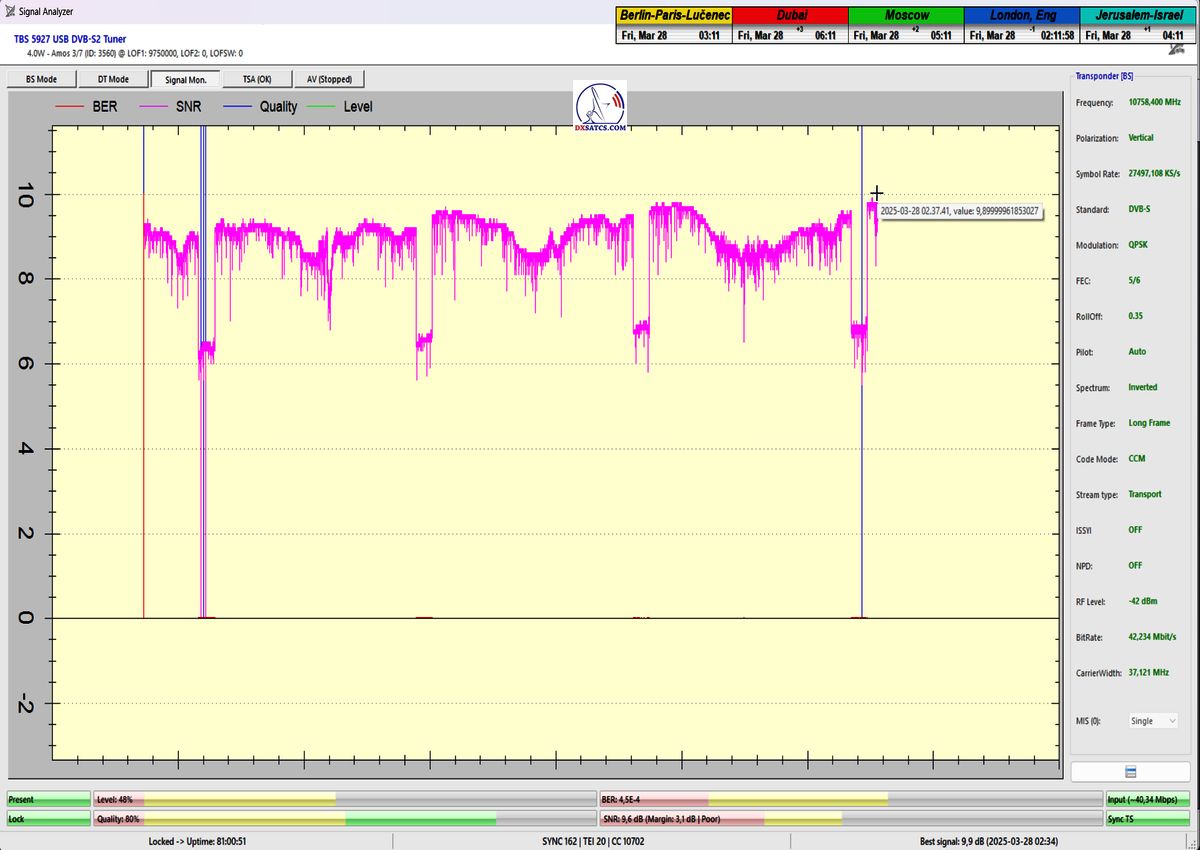Image resolution: width=1200 pixels, height=850 pixels.
Task: Click the crosshair cursor marker on the graph
Action: coord(877,193)
